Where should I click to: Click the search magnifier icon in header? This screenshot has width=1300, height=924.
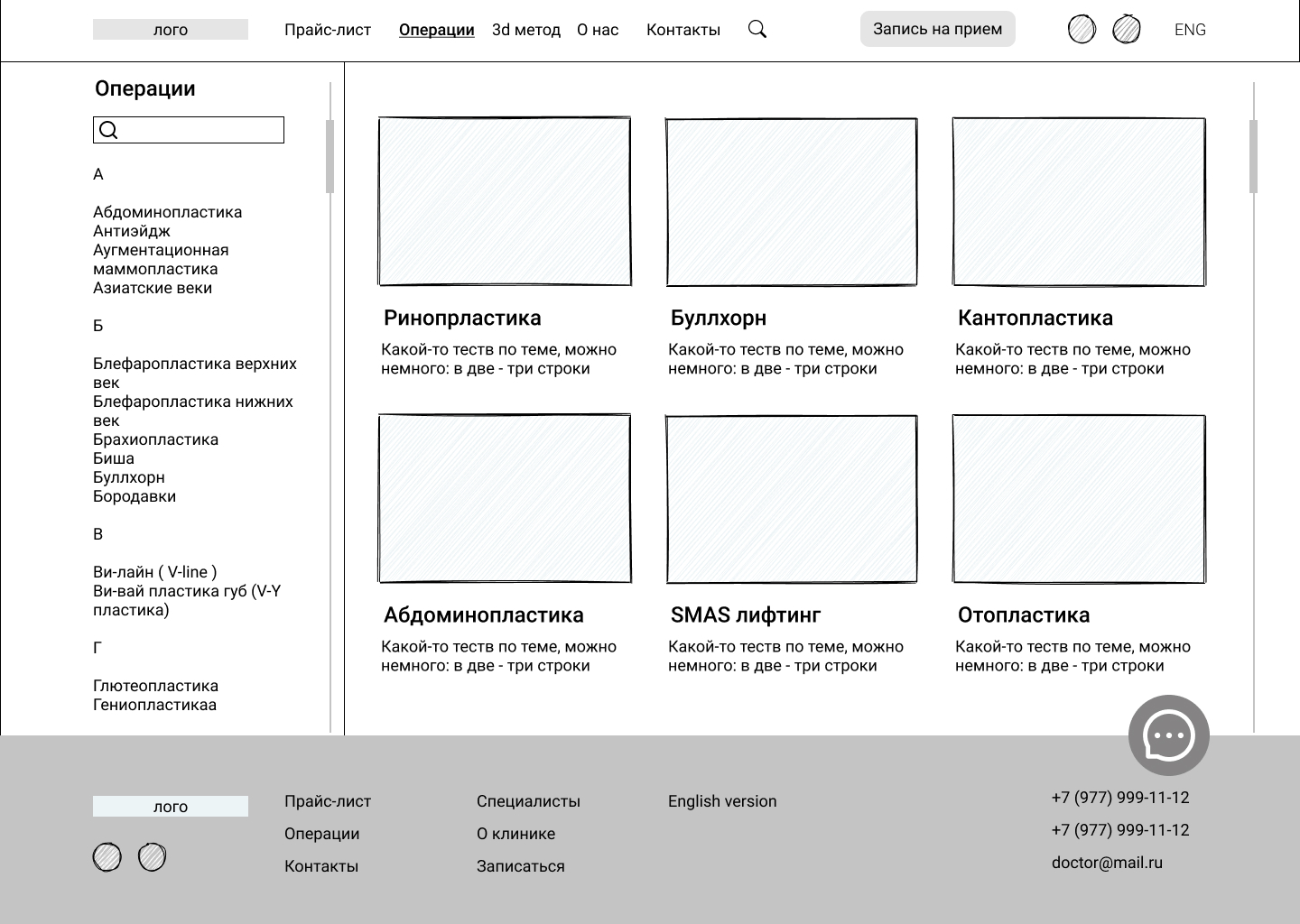[757, 30]
